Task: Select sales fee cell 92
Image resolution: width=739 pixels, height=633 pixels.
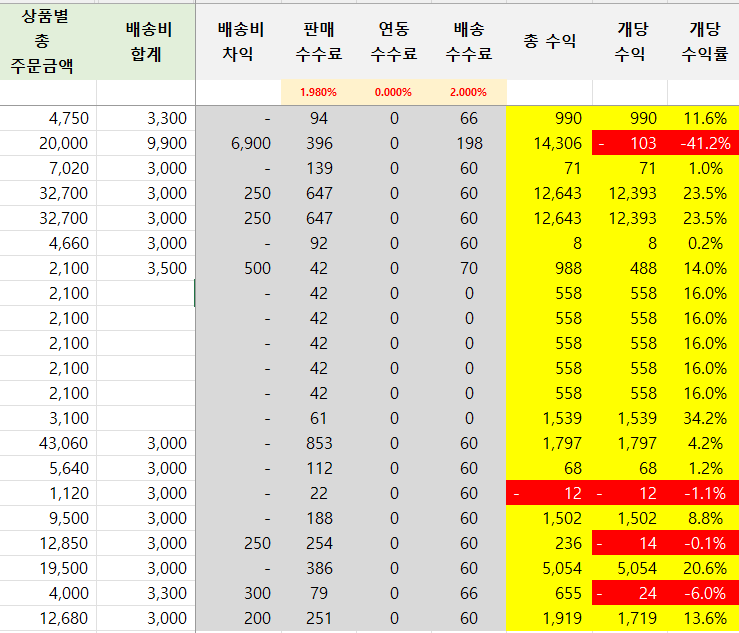Action: [x=319, y=243]
